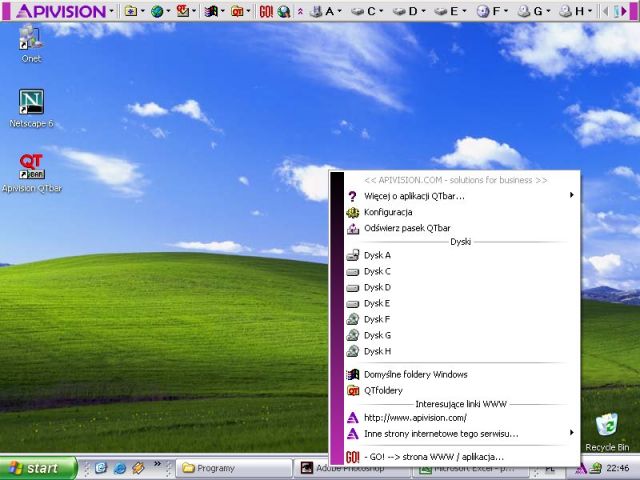This screenshot has height=480, width=640.
Task: Open the Onet desktop shortcut
Action: (31, 44)
